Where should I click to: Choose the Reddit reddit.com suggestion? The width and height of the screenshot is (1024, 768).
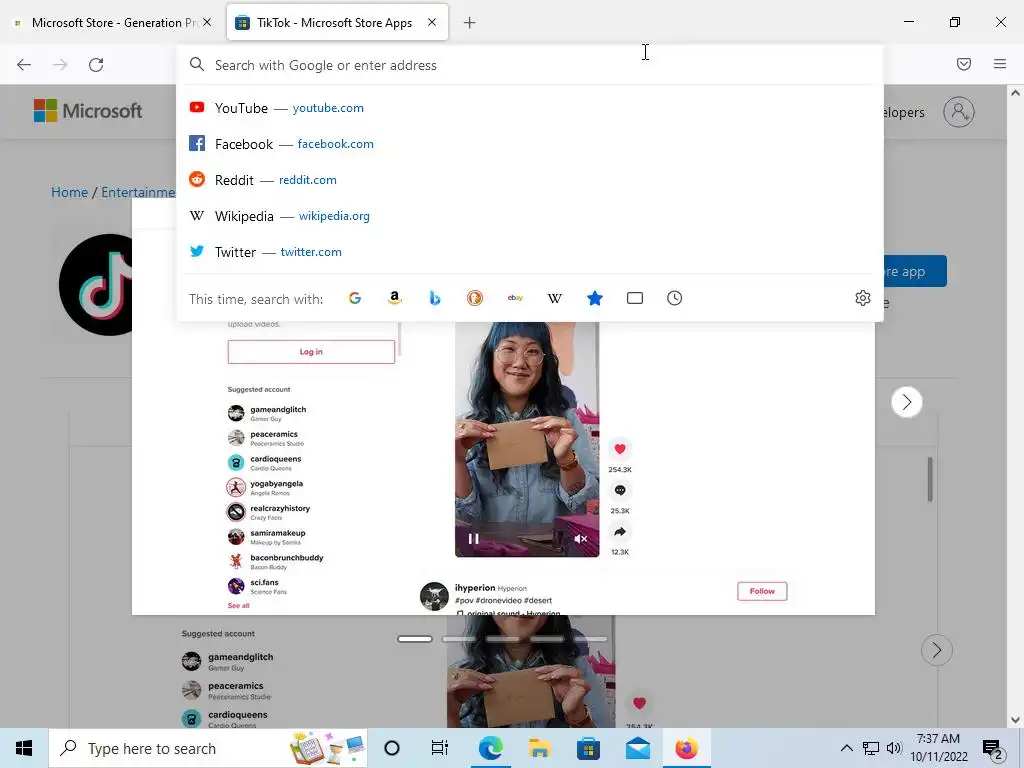click(530, 180)
